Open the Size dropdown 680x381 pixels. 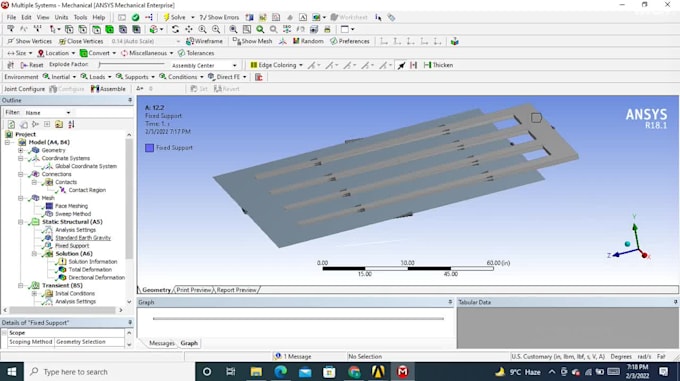click(20, 53)
